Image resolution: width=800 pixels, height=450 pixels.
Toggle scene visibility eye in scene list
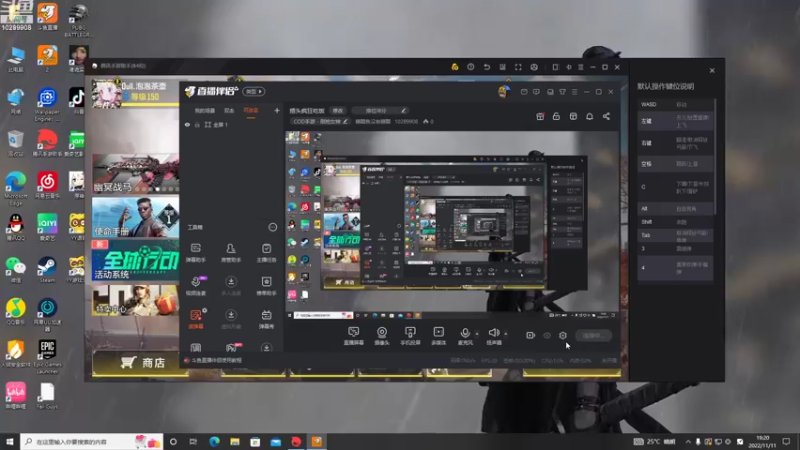pos(187,124)
